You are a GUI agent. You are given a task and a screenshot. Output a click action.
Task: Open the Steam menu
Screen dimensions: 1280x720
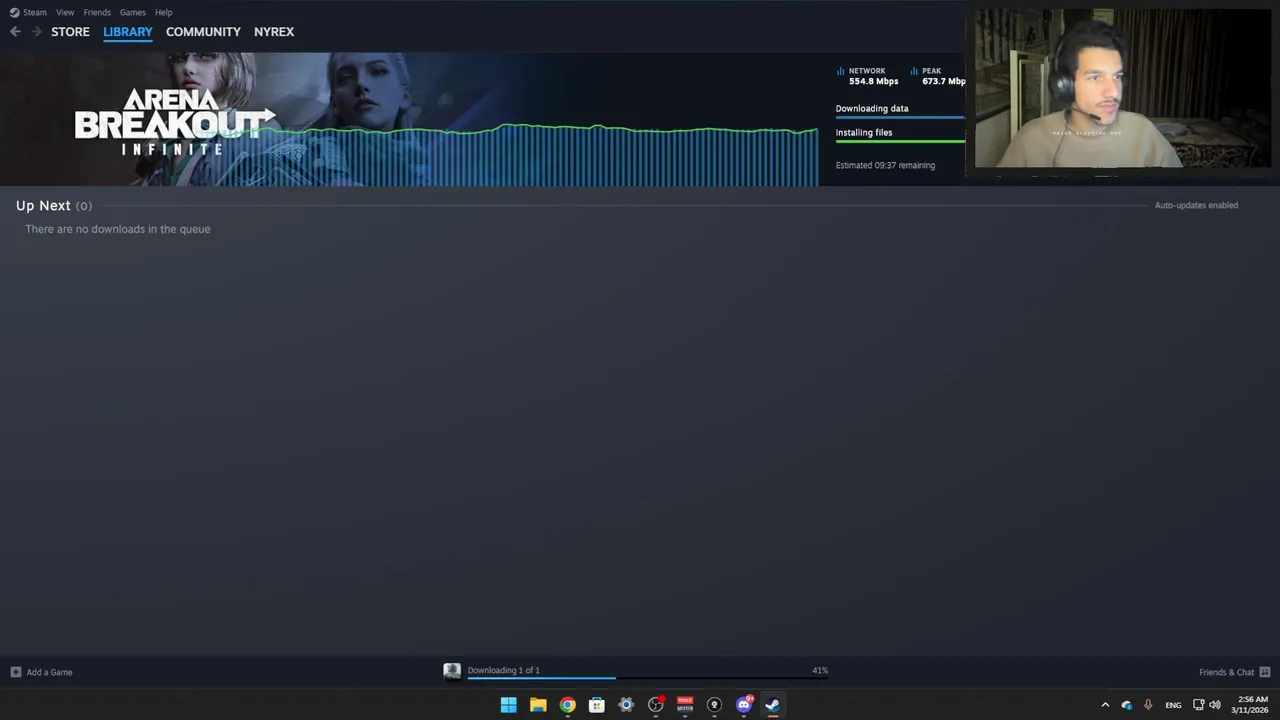click(x=28, y=12)
